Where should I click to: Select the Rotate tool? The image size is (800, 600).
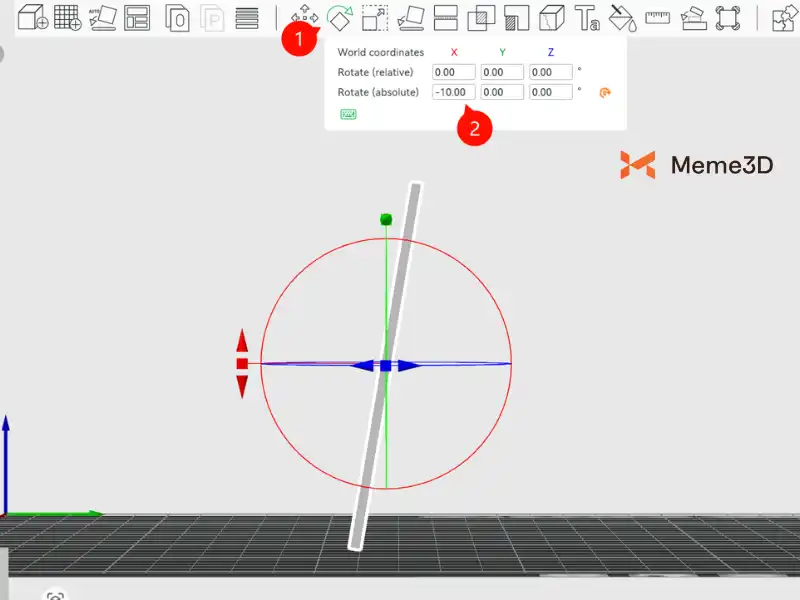coord(340,18)
